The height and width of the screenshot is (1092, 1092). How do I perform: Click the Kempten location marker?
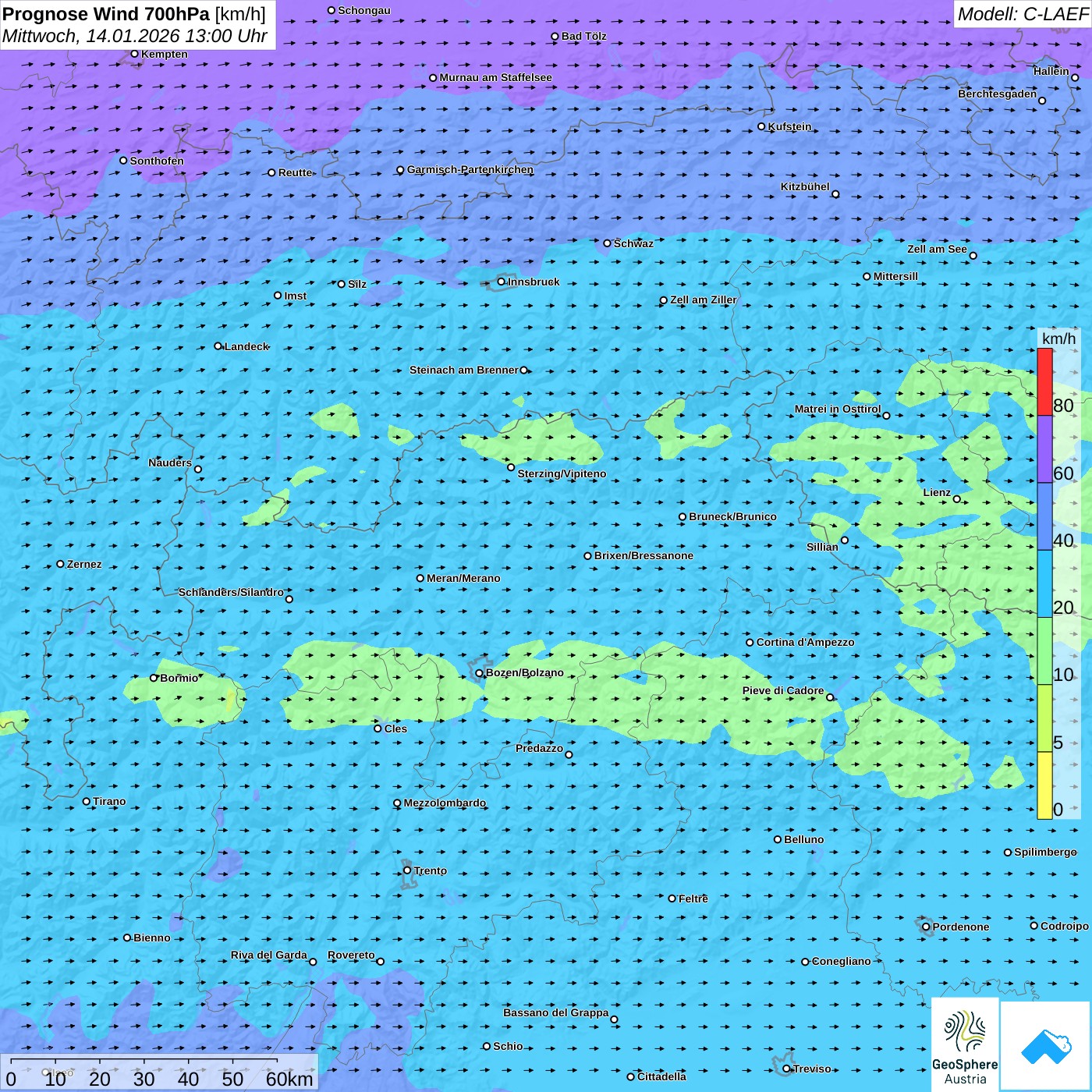[134, 54]
